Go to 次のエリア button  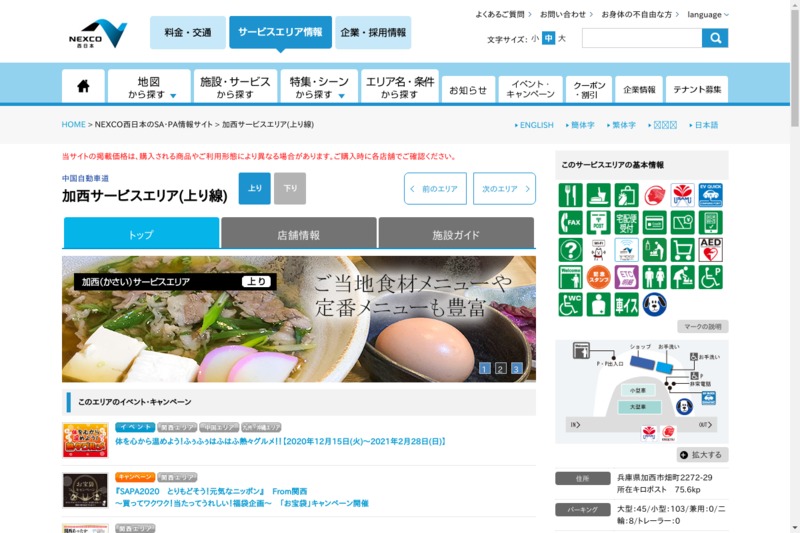coord(503,188)
